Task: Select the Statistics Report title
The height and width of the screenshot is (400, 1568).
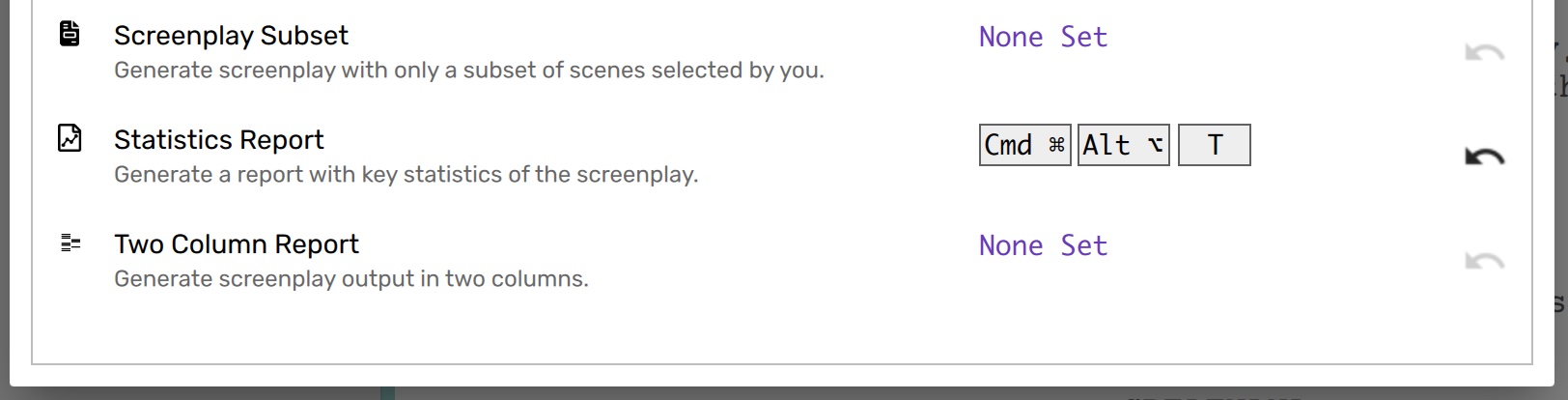Action: [x=218, y=140]
